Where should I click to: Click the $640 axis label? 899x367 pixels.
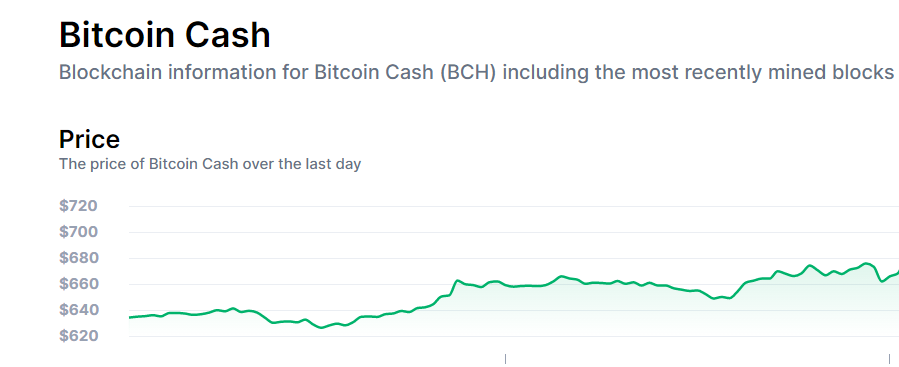click(x=79, y=310)
